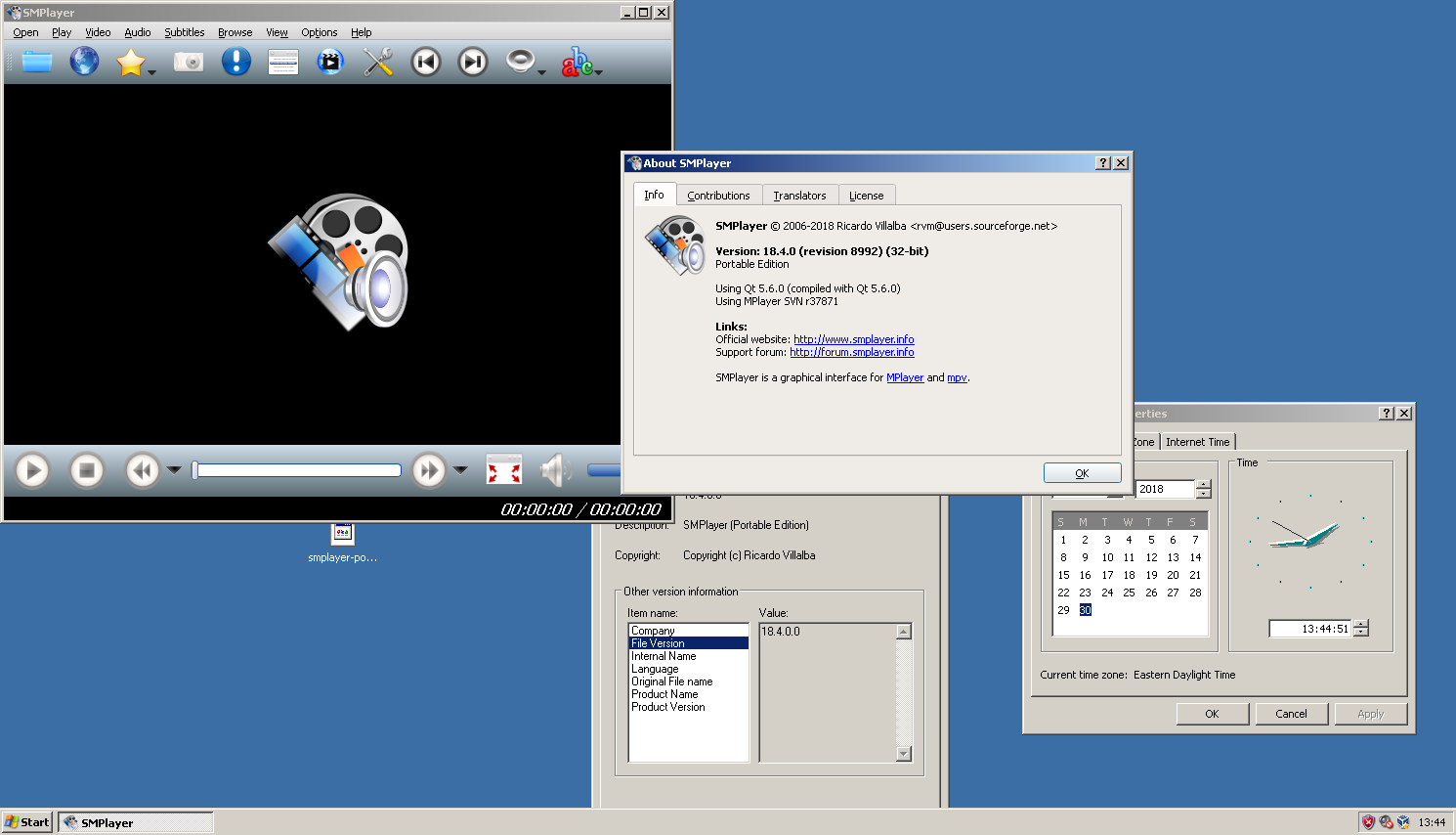This screenshot has width=1456, height=835.
Task: Jump to previous item in the playlist
Action: (425, 62)
